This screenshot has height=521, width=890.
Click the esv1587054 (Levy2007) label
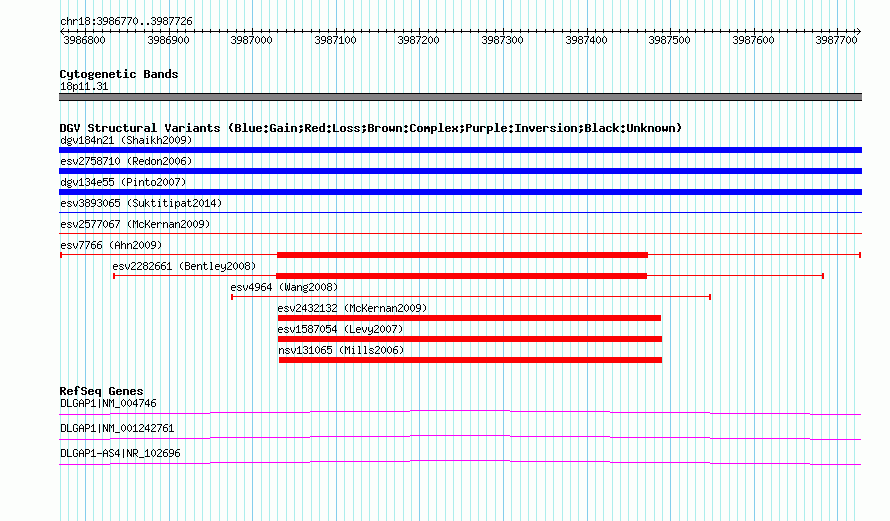[x=340, y=329]
